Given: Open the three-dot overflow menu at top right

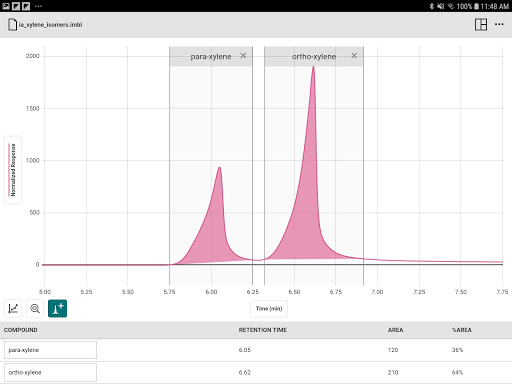Looking at the screenshot, I should (499, 24).
